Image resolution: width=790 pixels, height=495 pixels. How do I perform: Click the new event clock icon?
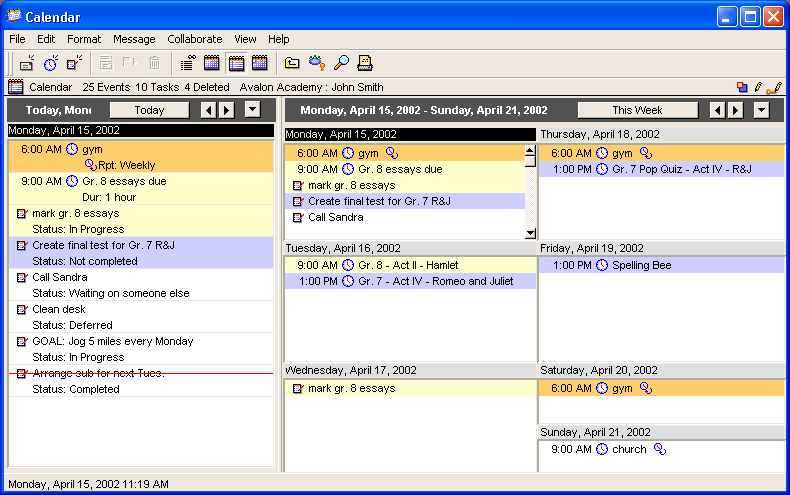point(51,63)
